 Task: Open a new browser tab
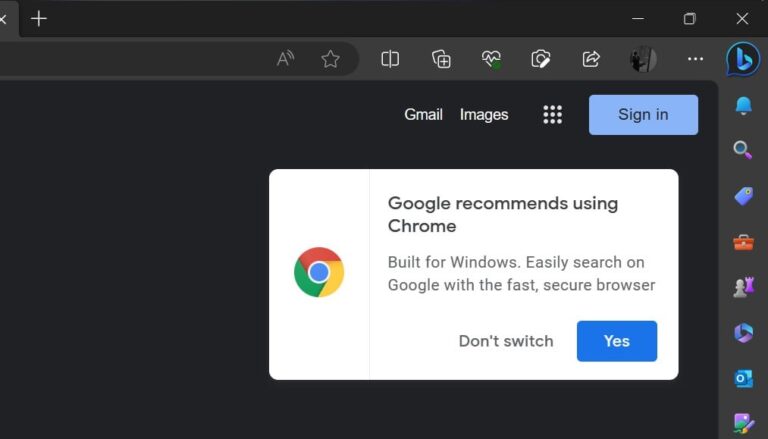pyautogui.click(x=39, y=19)
